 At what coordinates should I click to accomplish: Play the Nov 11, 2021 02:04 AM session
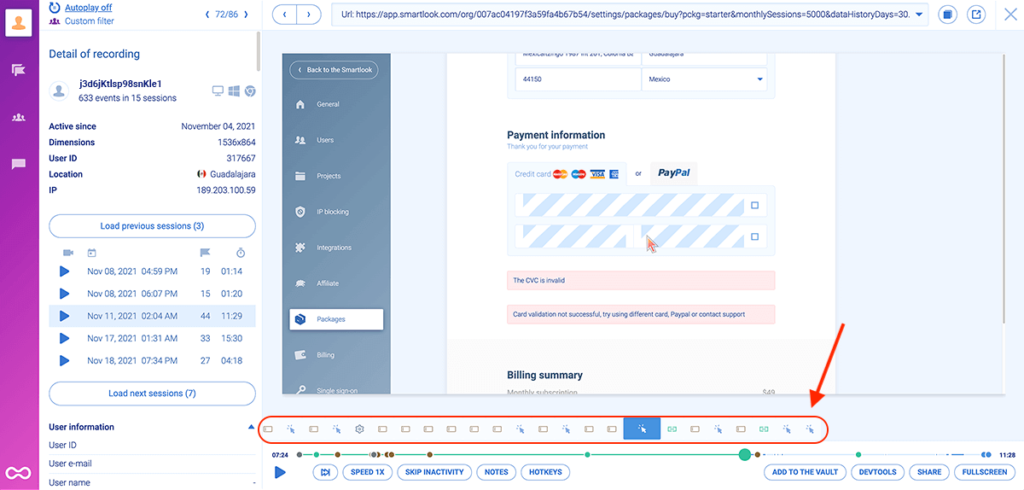(x=64, y=316)
